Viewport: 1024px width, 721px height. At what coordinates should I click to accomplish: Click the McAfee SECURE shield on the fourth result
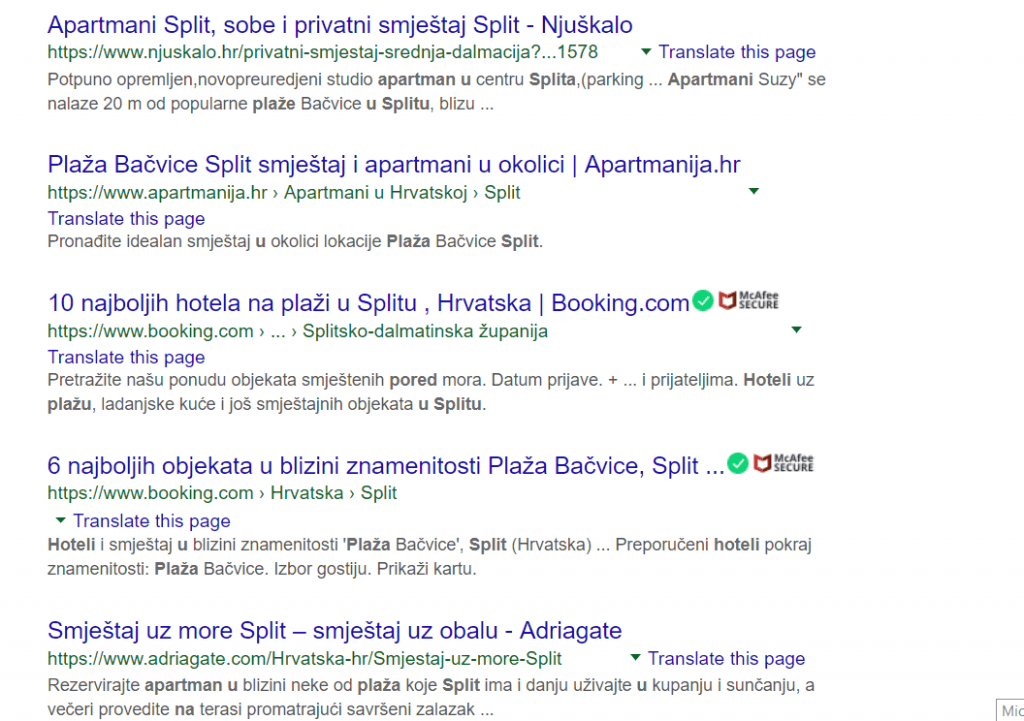785,463
